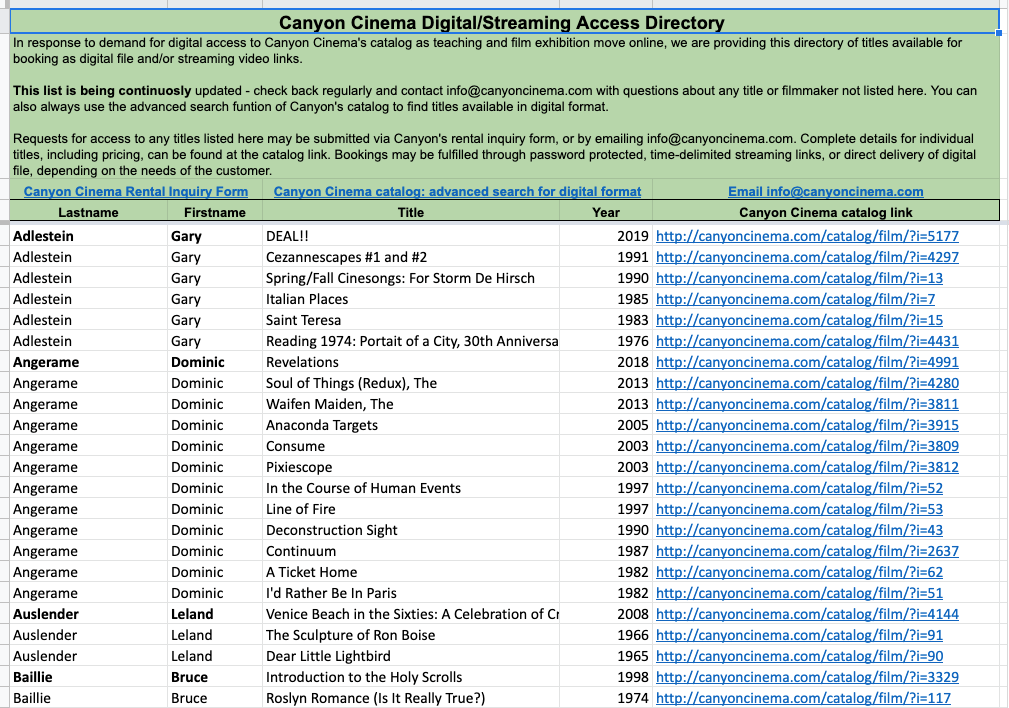Select the bold Dominic firstname cell

click(x=215, y=362)
